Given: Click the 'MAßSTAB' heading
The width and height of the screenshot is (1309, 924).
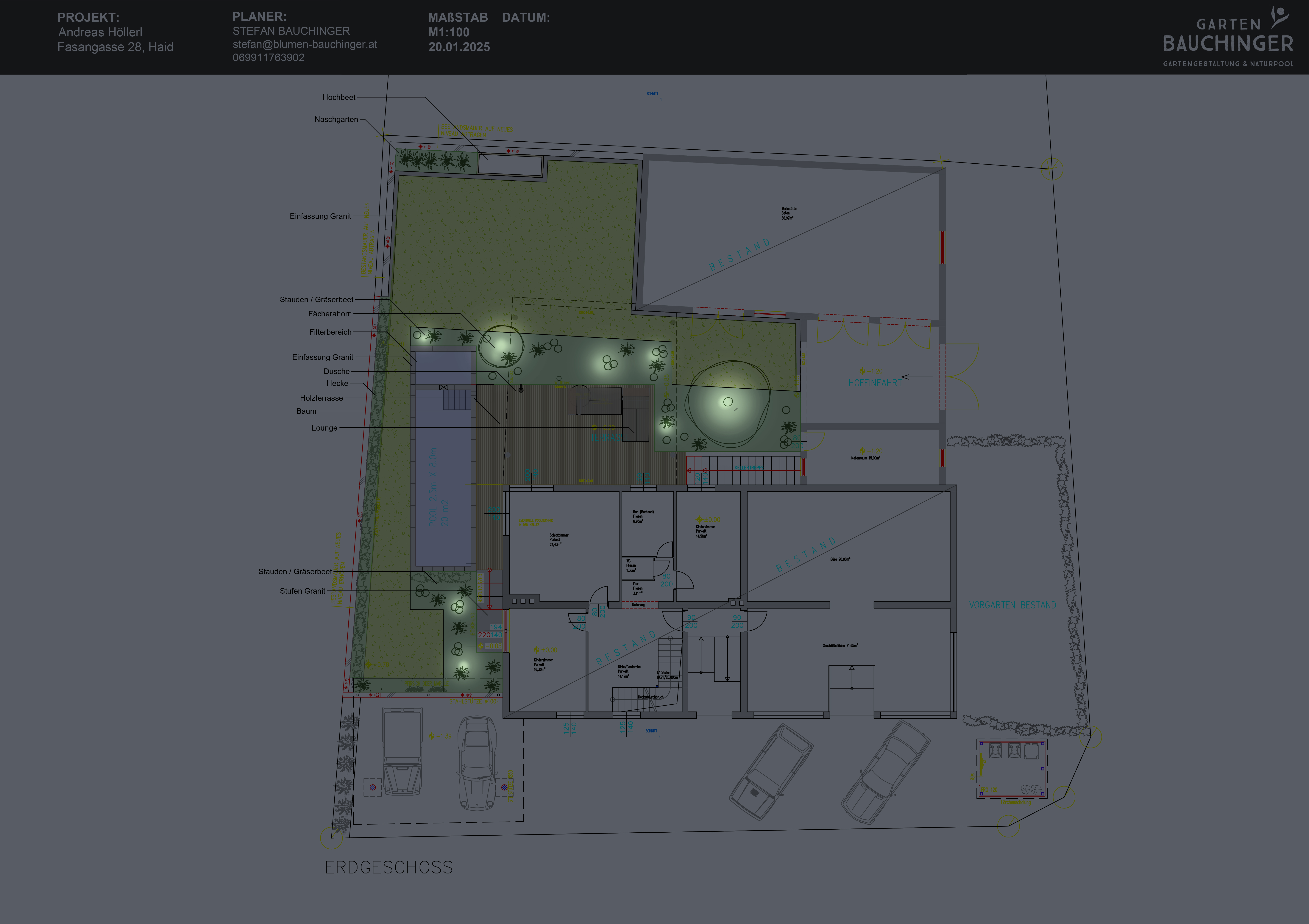Looking at the screenshot, I should (458, 18).
